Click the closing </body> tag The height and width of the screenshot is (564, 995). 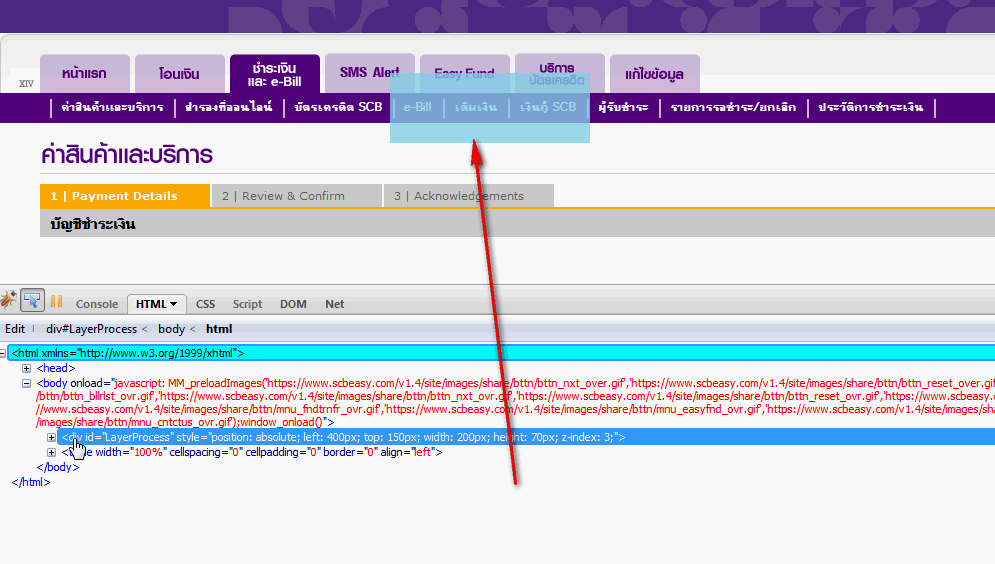[58, 467]
